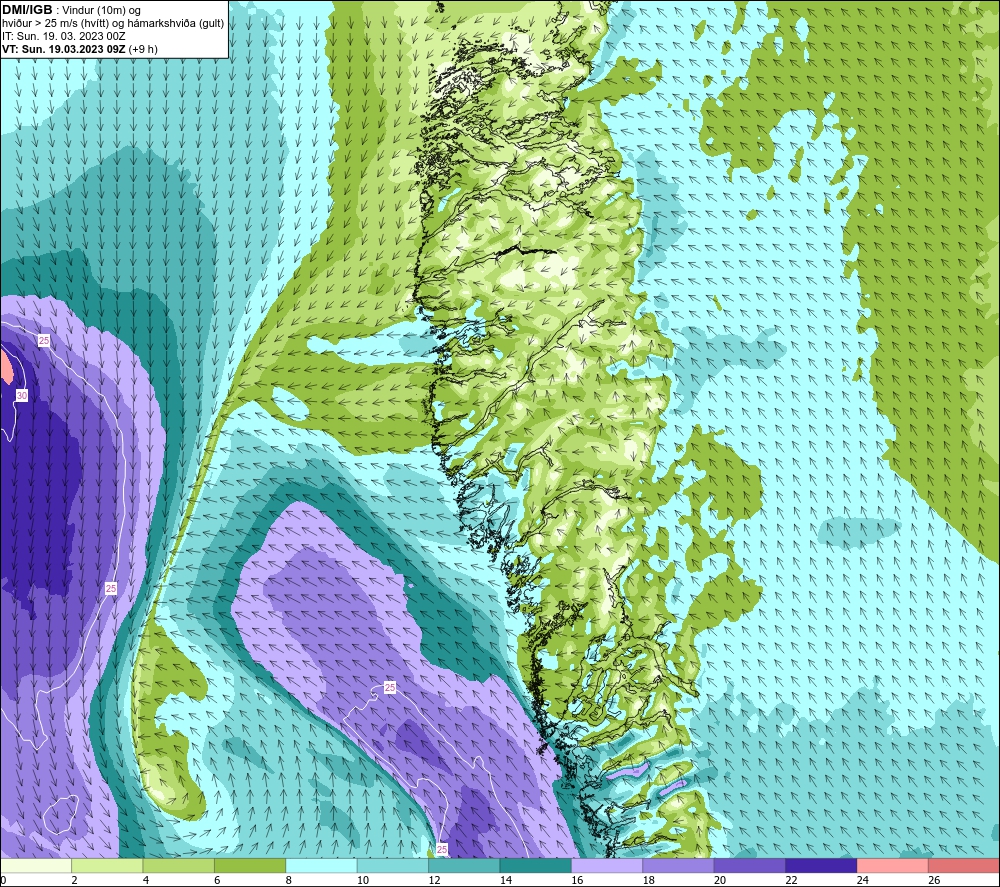Screen dimensions: 1000x887
Task: Click the legend scale number "0"
Action: click(3, 880)
